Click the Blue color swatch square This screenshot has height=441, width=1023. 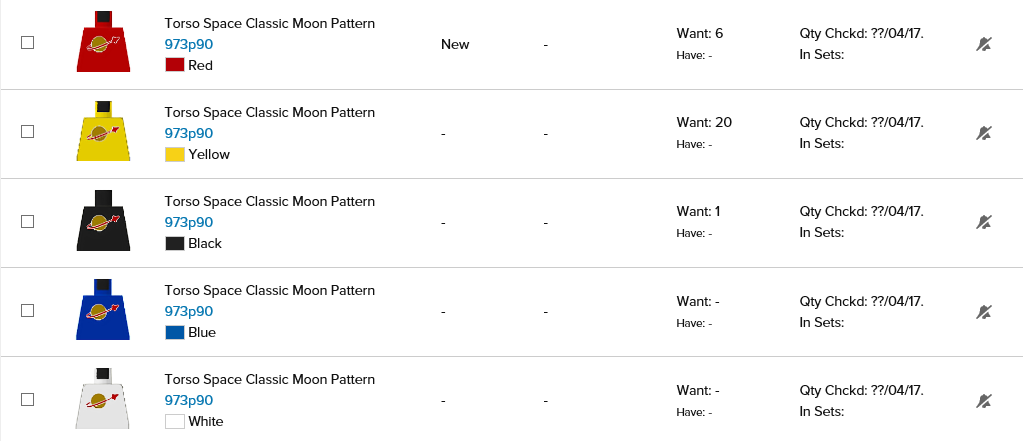pos(175,332)
